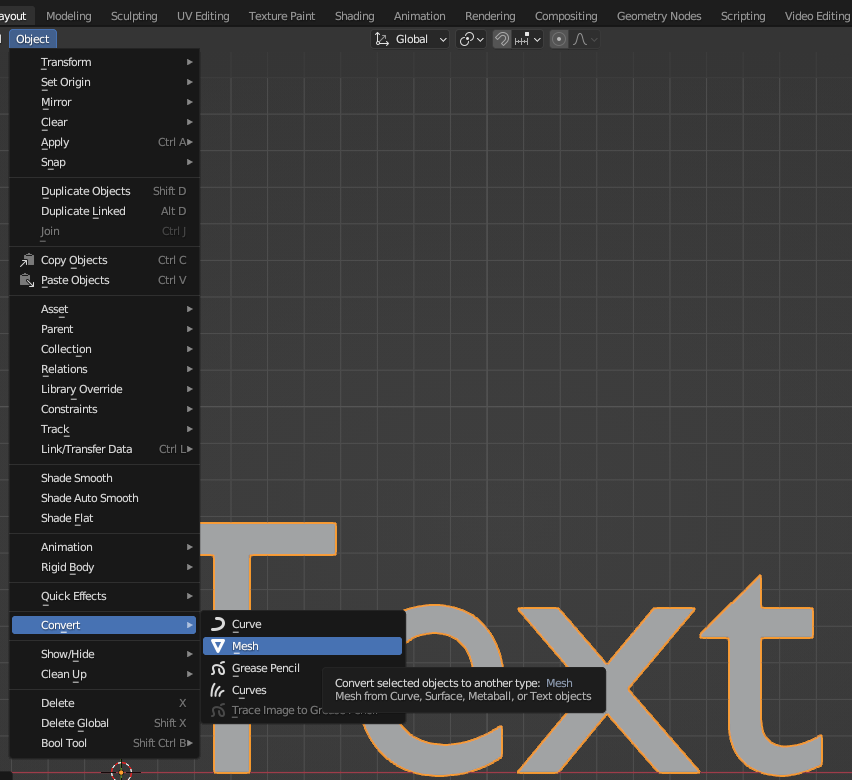This screenshot has width=852, height=780.
Task: Toggle proportional editing
Action: pyautogui.click(x=559, y=39)
